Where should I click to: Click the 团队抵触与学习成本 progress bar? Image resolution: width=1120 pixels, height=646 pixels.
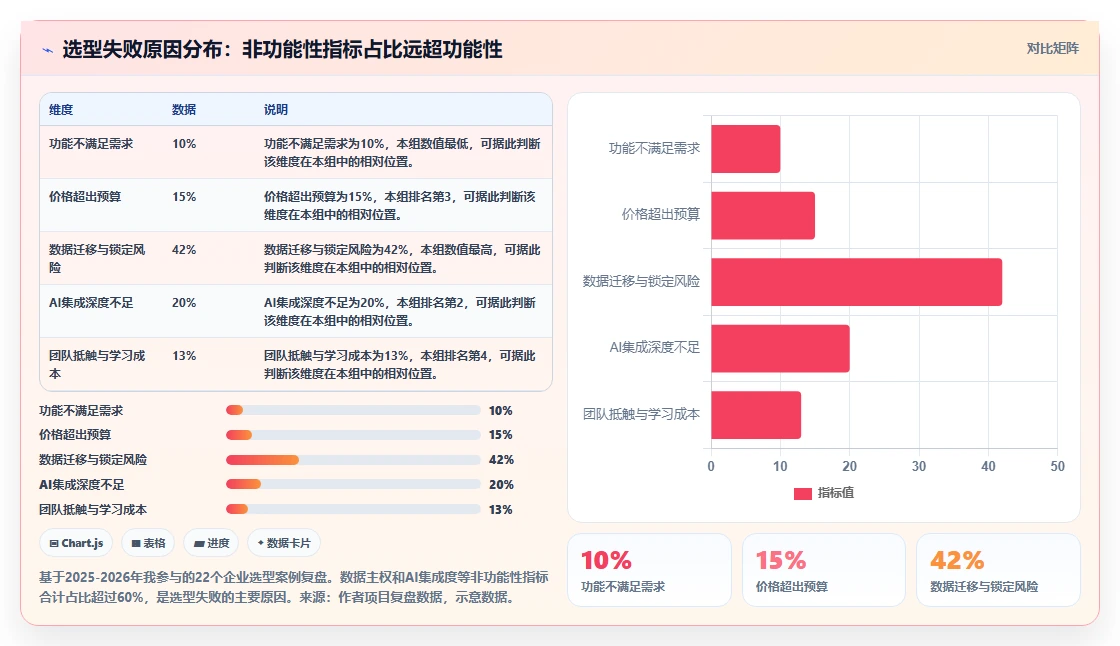coord(353,510)
